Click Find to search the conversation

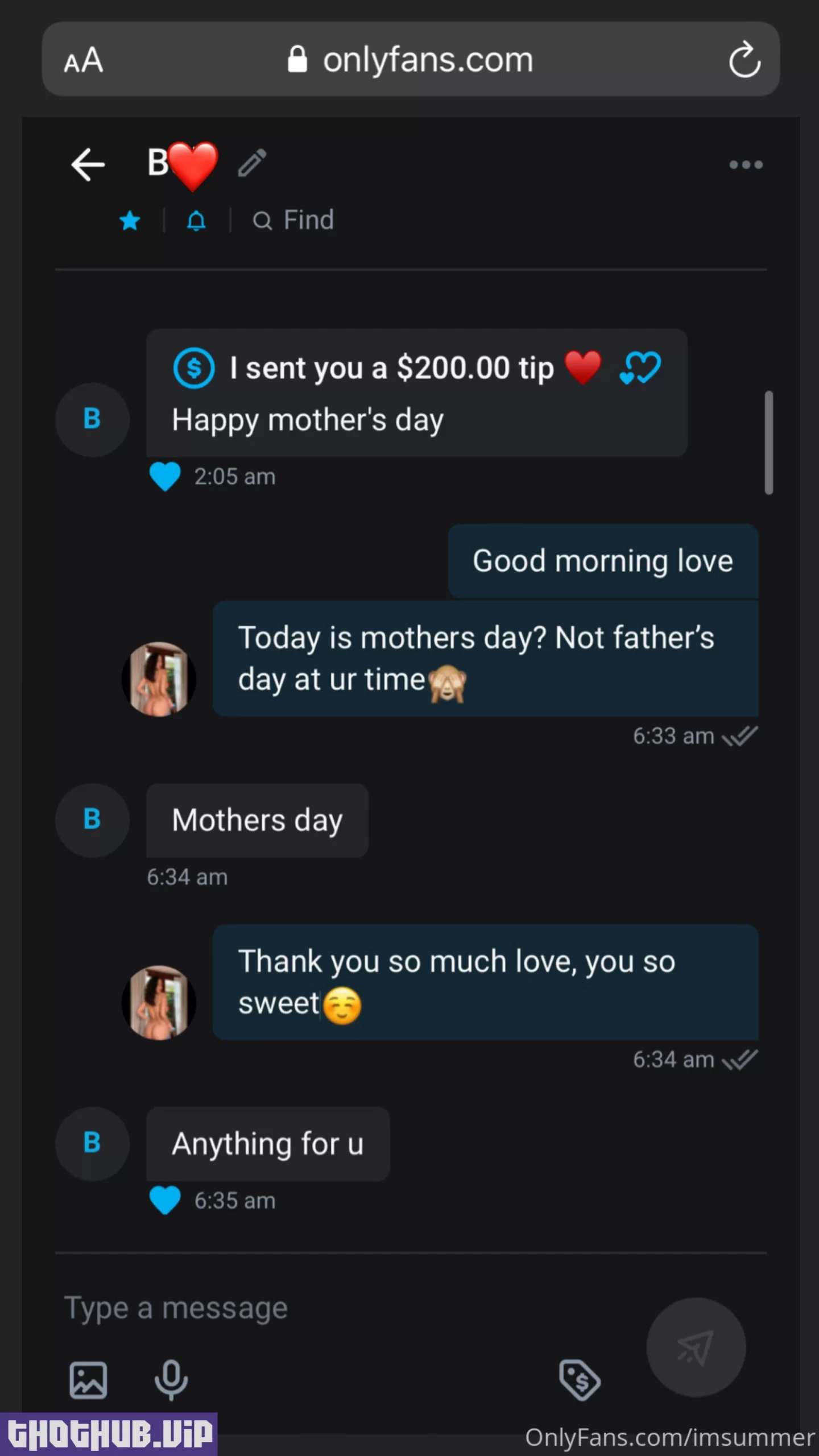point(293,220)
